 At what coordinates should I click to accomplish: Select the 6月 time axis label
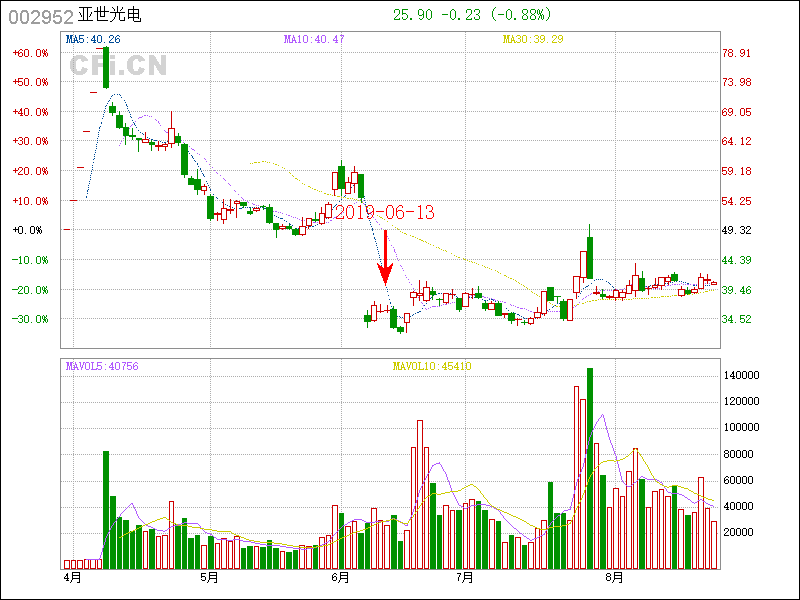pyautogui.click(x=341, y=578)
